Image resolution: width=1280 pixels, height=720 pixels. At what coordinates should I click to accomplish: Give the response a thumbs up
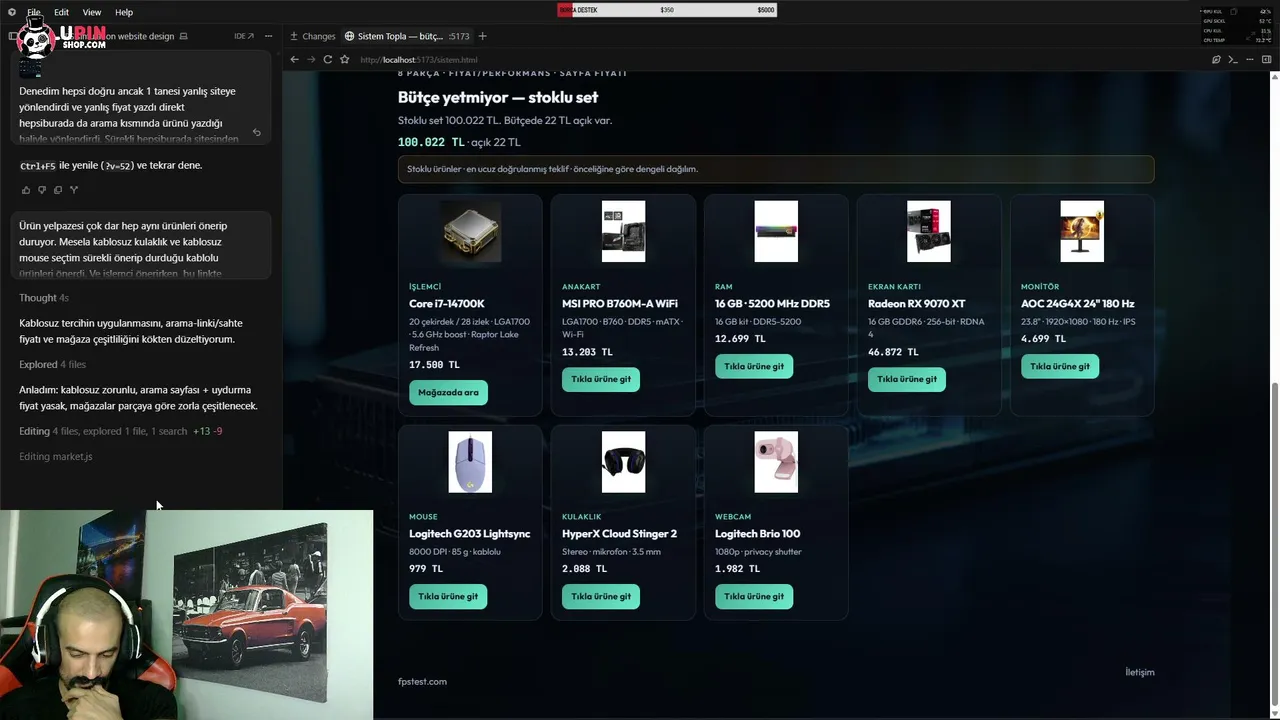pos(26,190)
